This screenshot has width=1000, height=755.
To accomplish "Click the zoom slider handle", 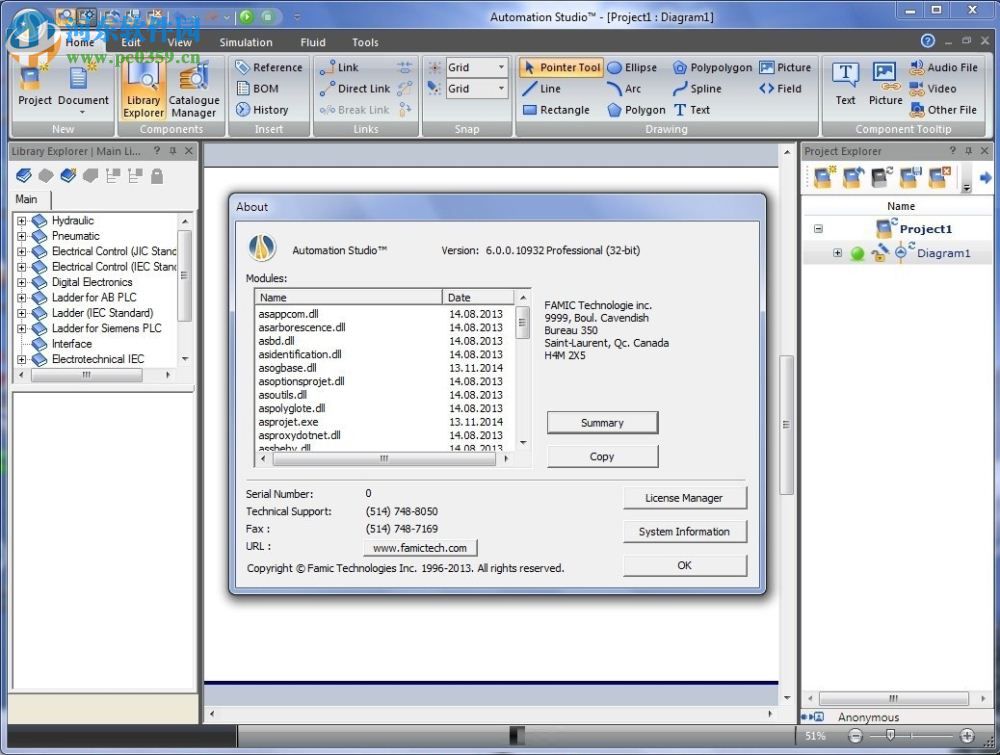I will click(x=890, y=735).
